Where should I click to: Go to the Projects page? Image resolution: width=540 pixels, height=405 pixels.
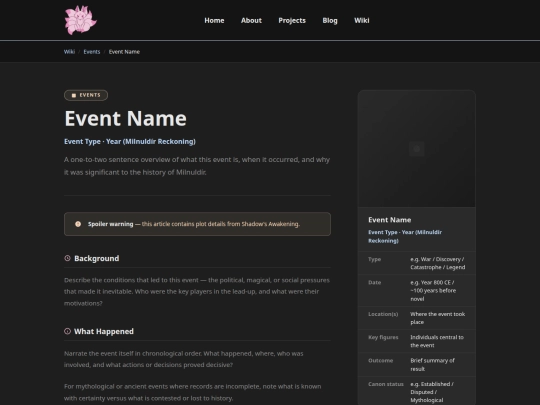coord(292,20)
